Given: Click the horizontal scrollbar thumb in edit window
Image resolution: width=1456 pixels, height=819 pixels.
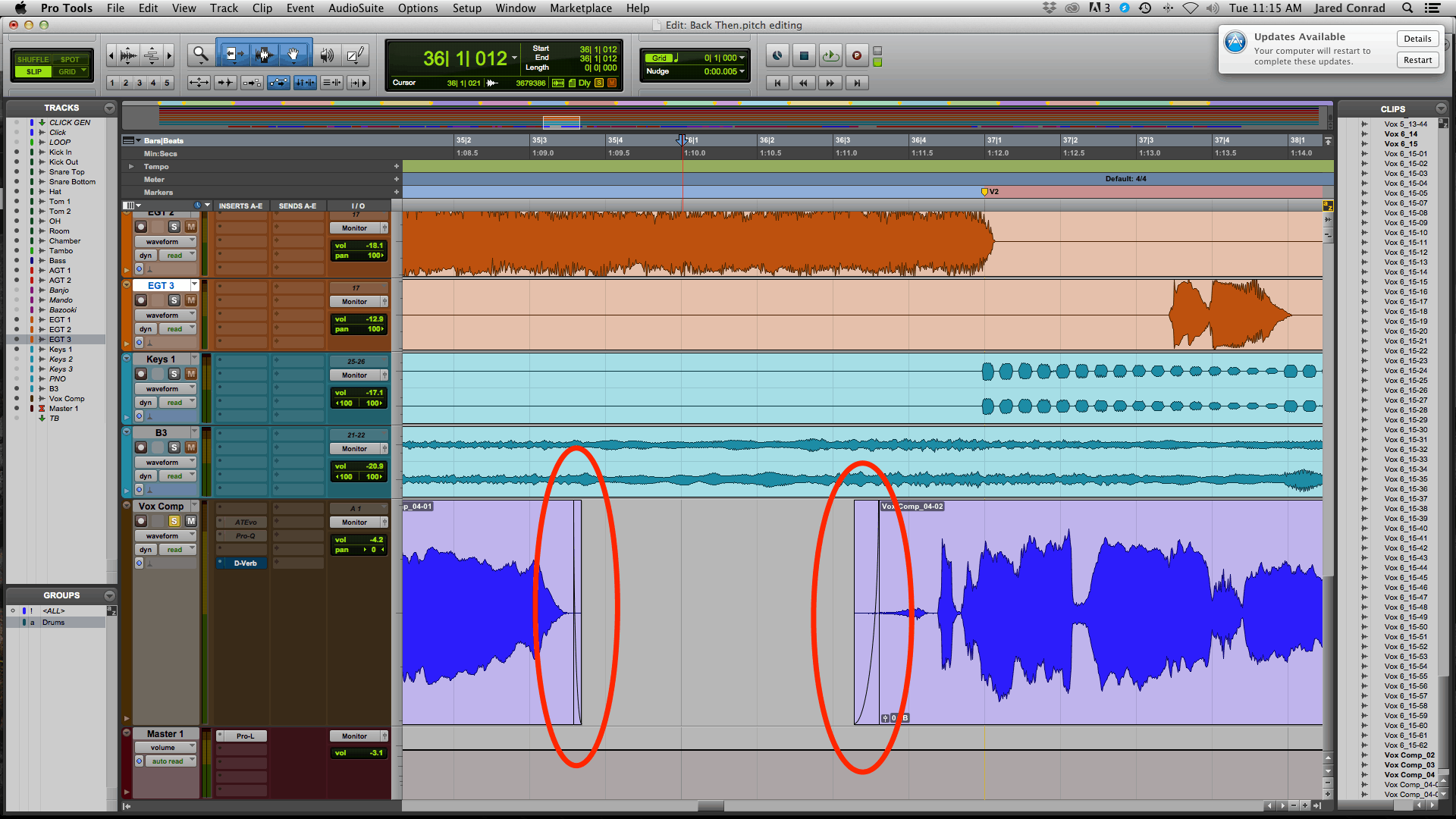Looking at the screenshot, I should (711, 806).
